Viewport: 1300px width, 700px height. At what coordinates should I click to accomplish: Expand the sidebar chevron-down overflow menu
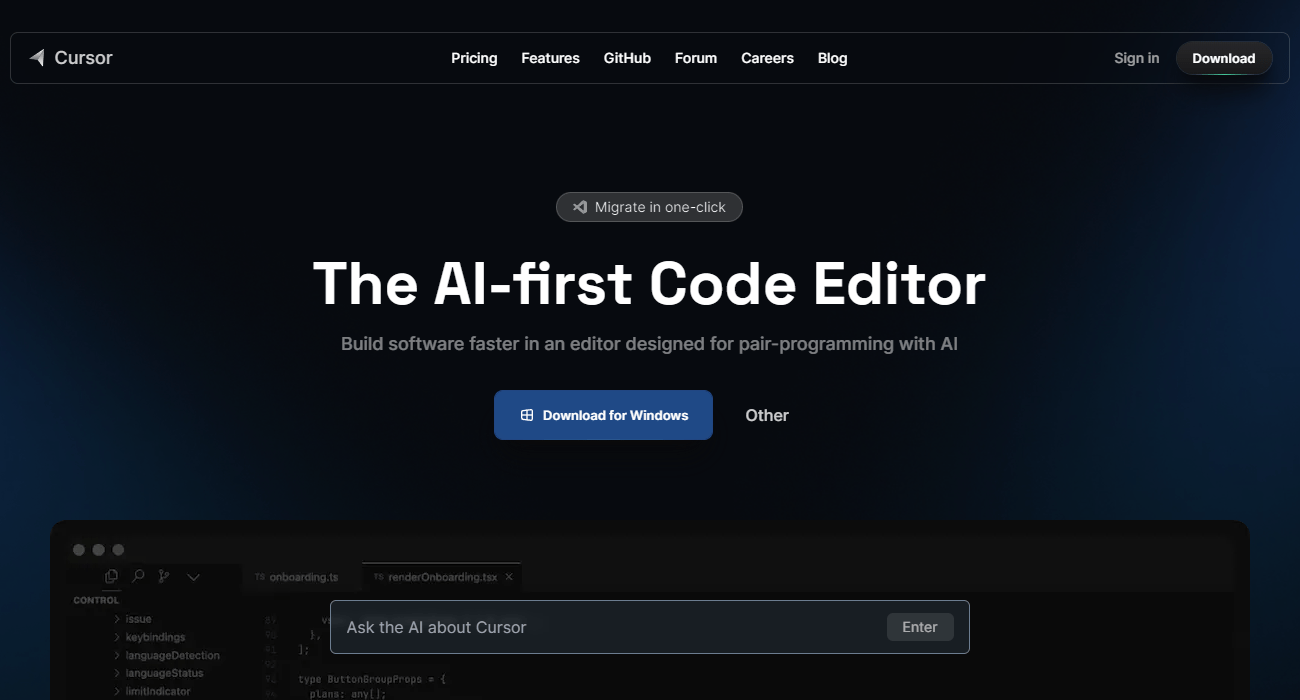pyautogui.click(x=194, y=577)
